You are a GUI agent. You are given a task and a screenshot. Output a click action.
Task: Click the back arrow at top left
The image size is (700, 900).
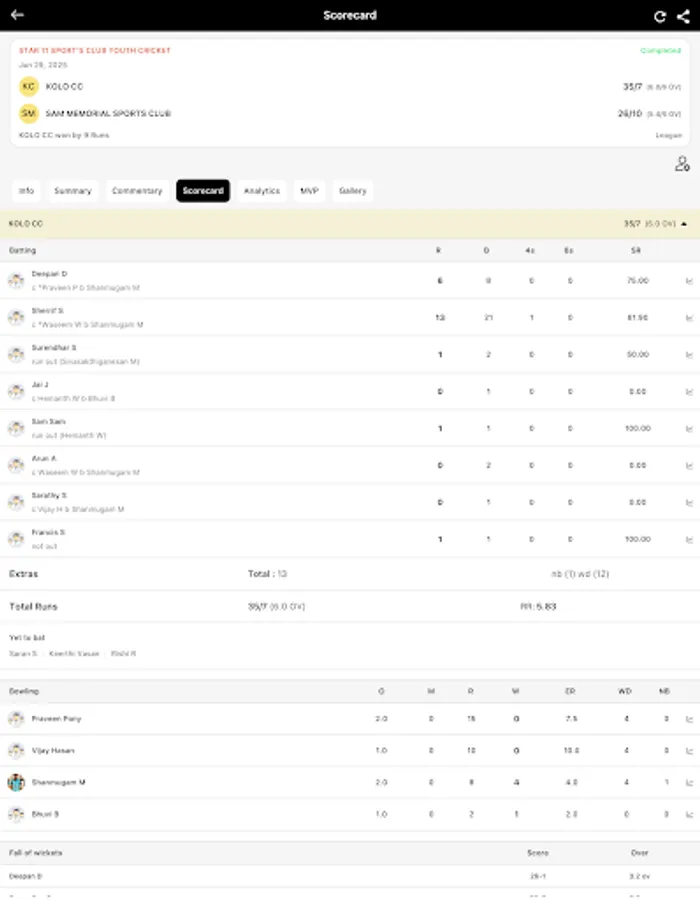coord(20,14)
